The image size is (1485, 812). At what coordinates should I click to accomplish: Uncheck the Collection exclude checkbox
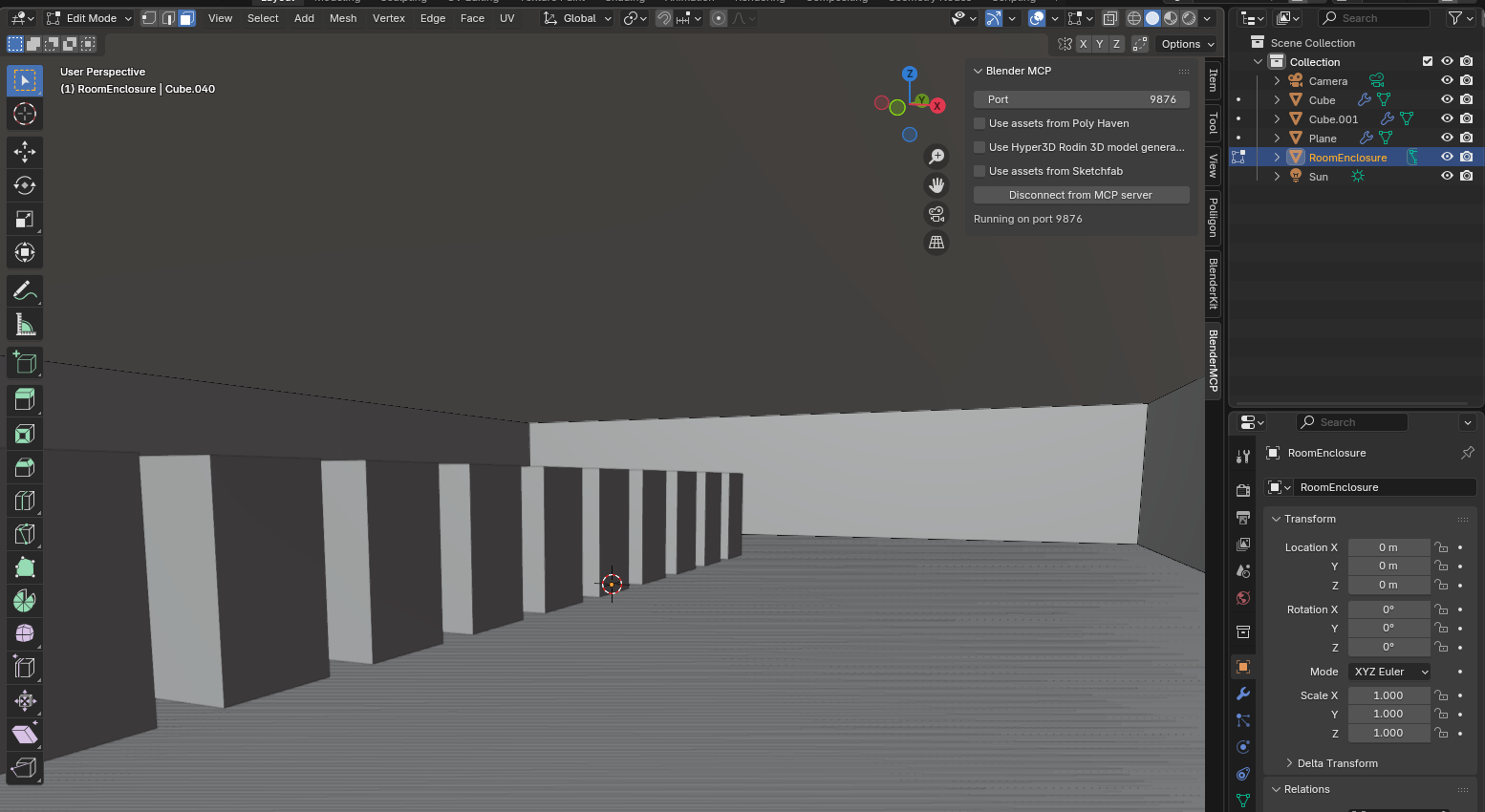1428,61
